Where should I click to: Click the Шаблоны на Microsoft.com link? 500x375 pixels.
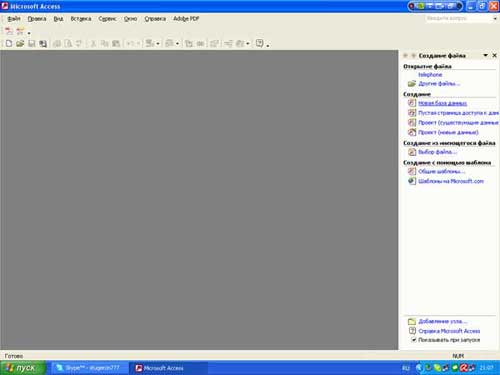(x=451, y=181)
